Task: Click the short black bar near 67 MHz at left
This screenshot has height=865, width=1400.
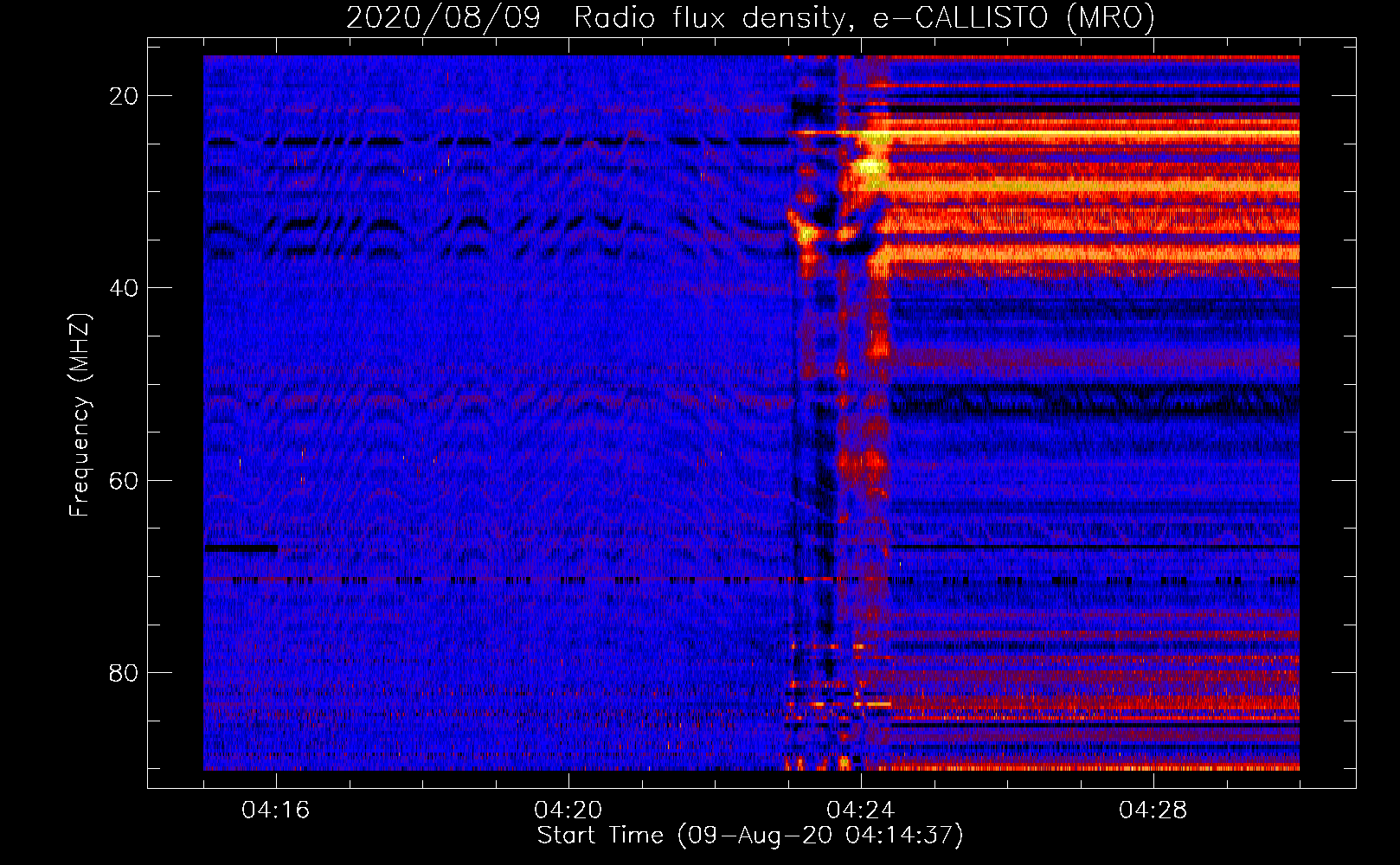Action: tap(241, 548)
